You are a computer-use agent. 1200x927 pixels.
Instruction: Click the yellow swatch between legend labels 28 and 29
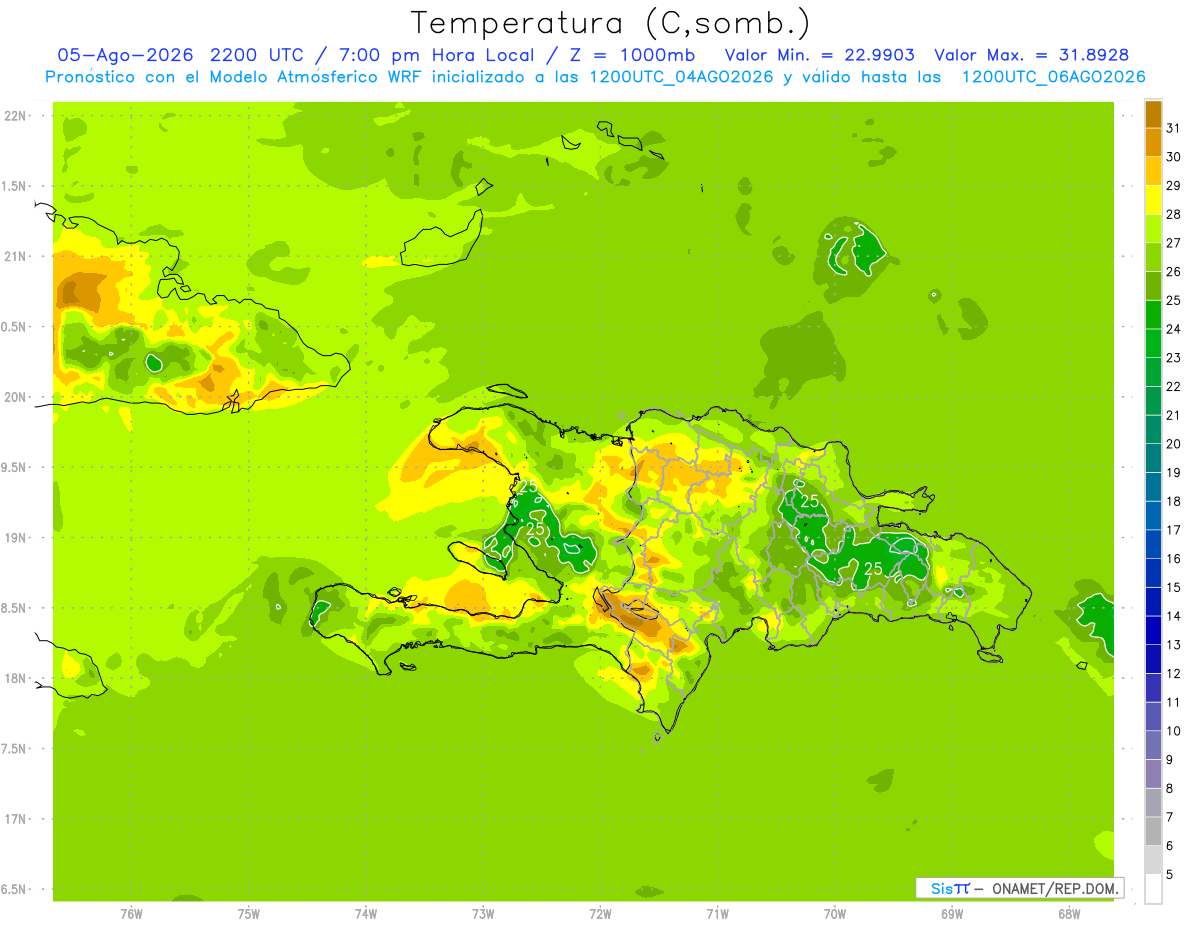pyautogui.click(x=1153, y=200)
